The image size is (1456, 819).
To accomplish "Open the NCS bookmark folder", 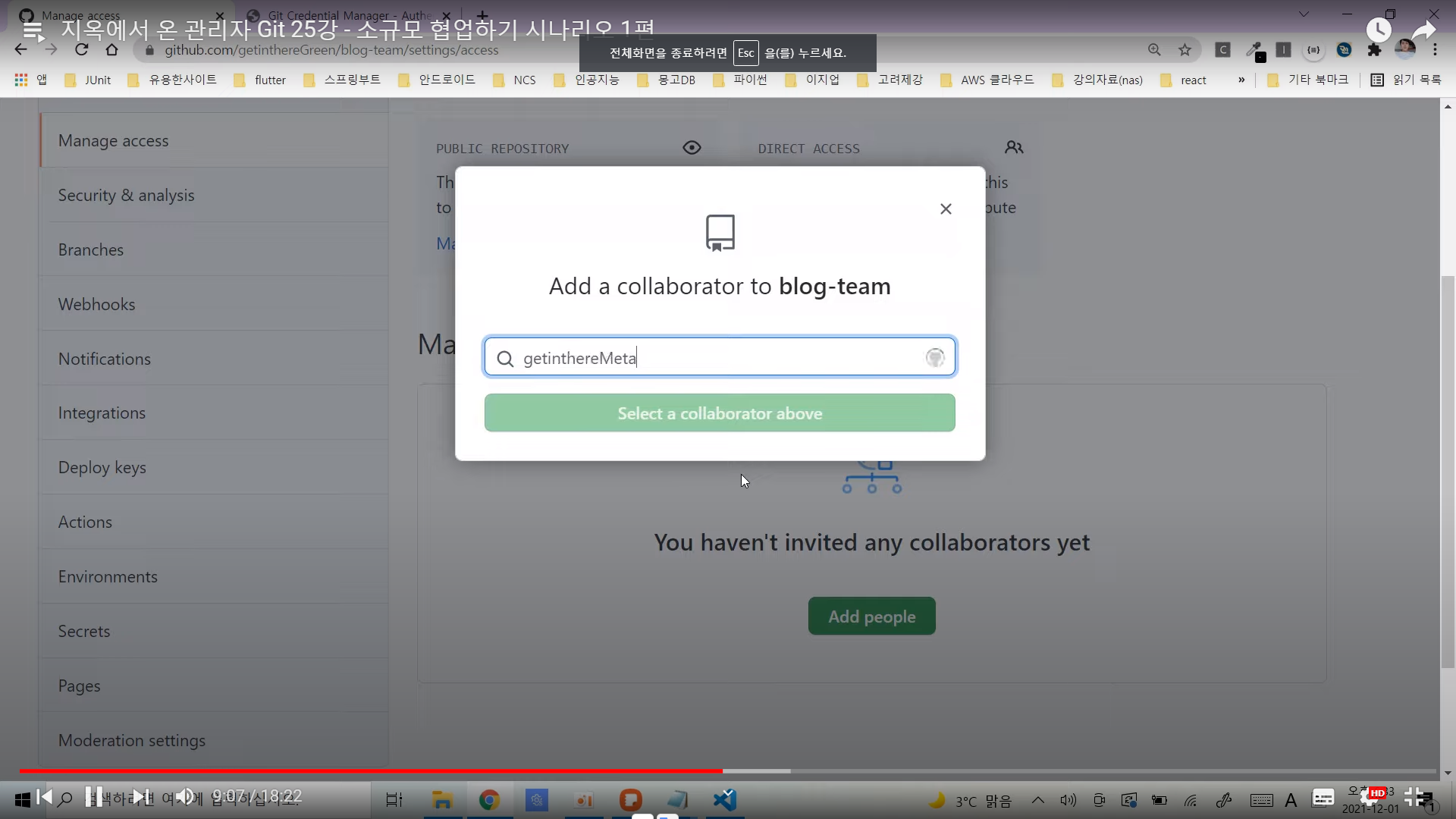I will (514, 80).
